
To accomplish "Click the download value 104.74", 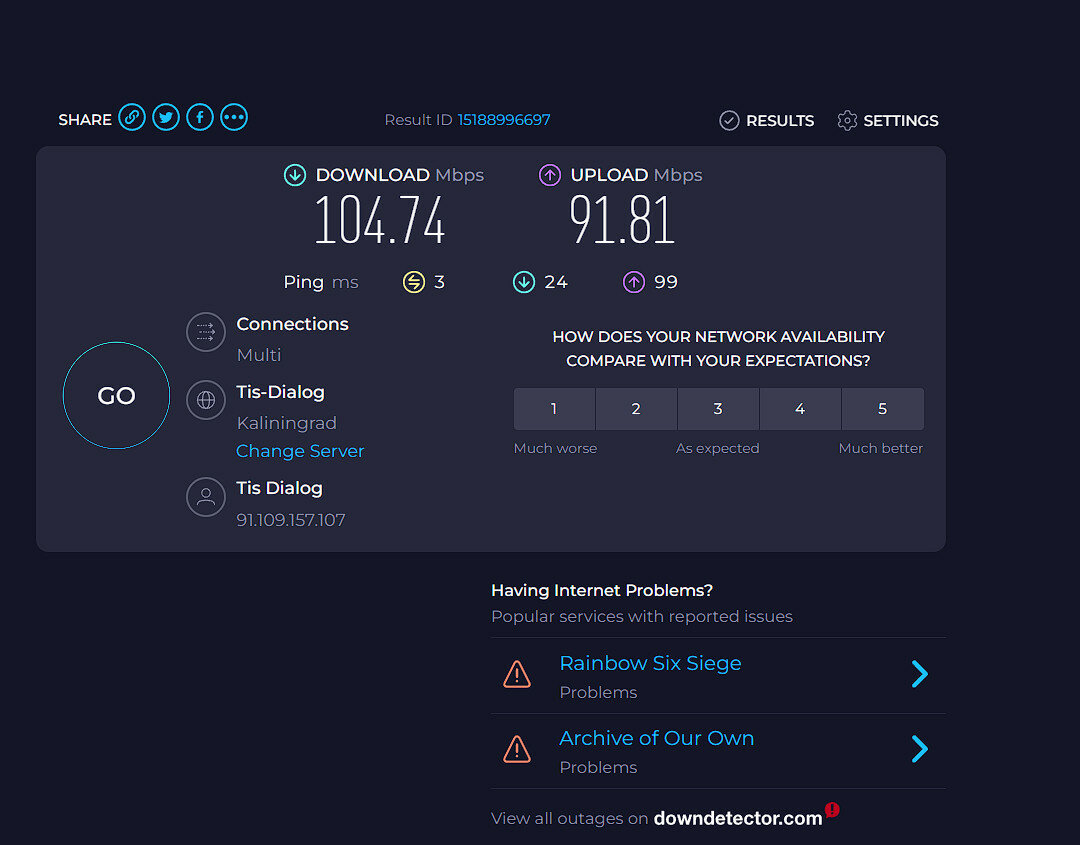I will tap(380, 220).
